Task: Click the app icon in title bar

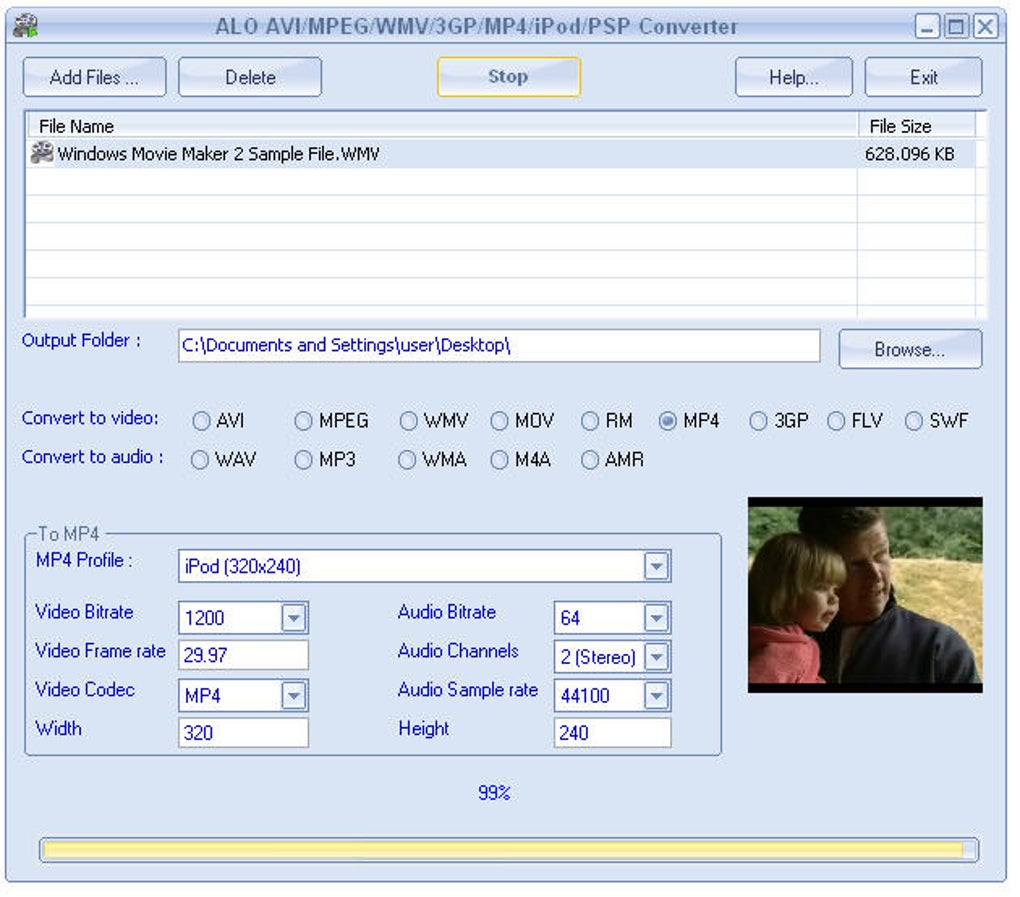Action: (26, 26)
